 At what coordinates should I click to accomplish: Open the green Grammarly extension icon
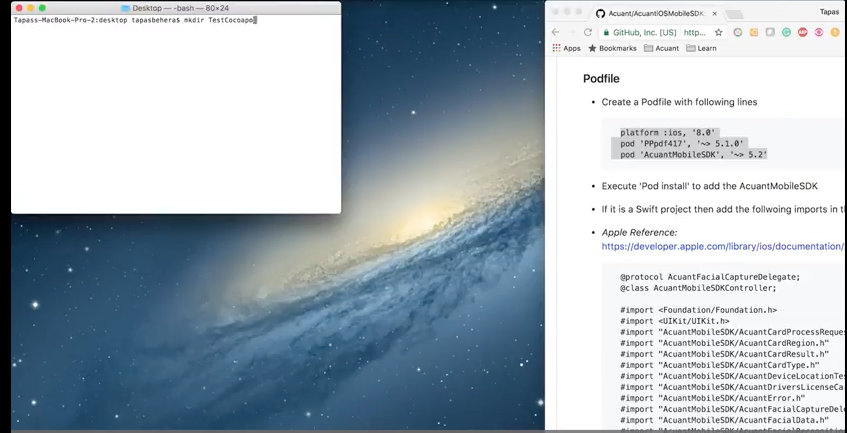(x=786, y=32)
